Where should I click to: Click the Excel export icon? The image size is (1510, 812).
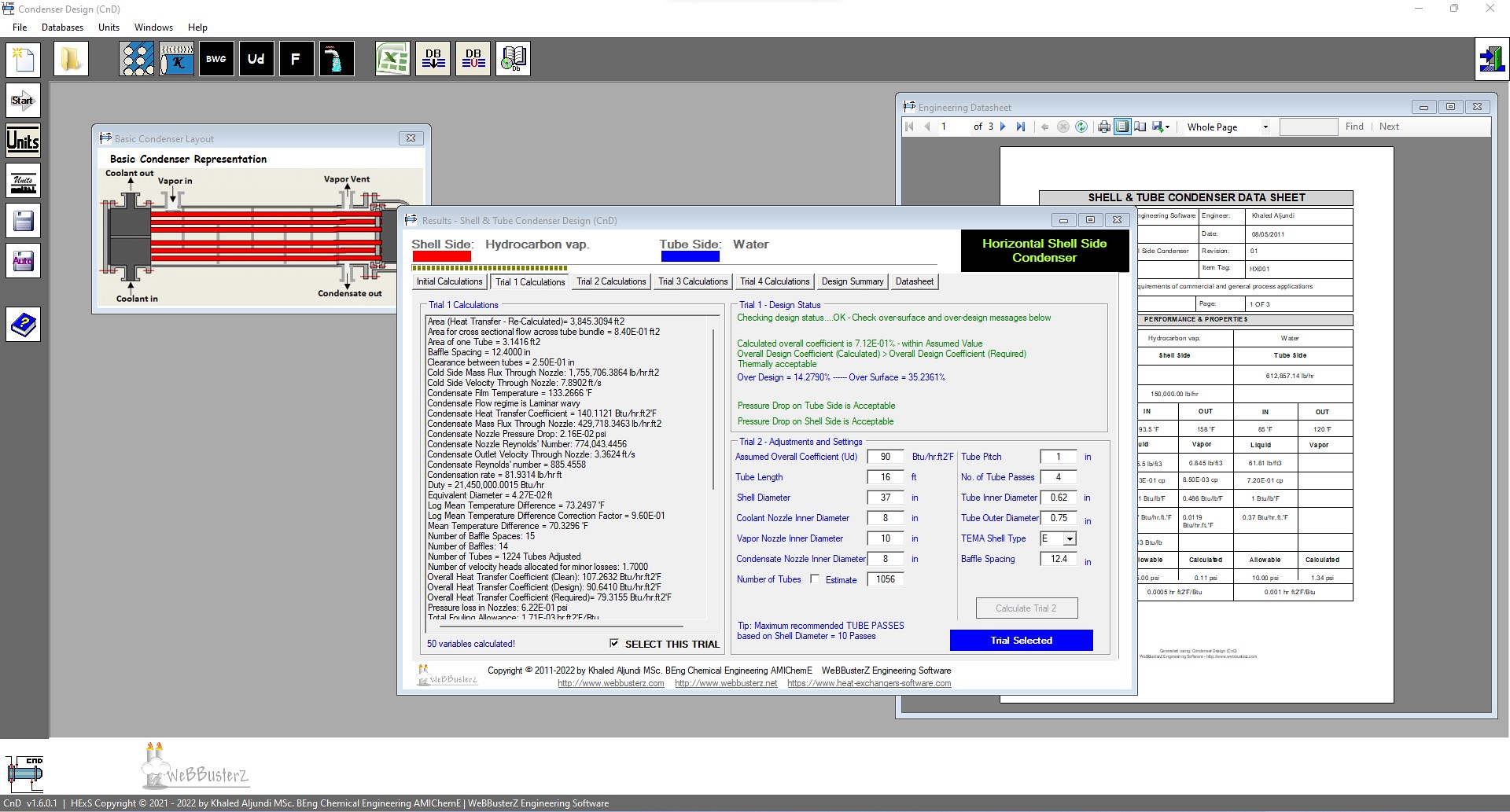[392, 59]
